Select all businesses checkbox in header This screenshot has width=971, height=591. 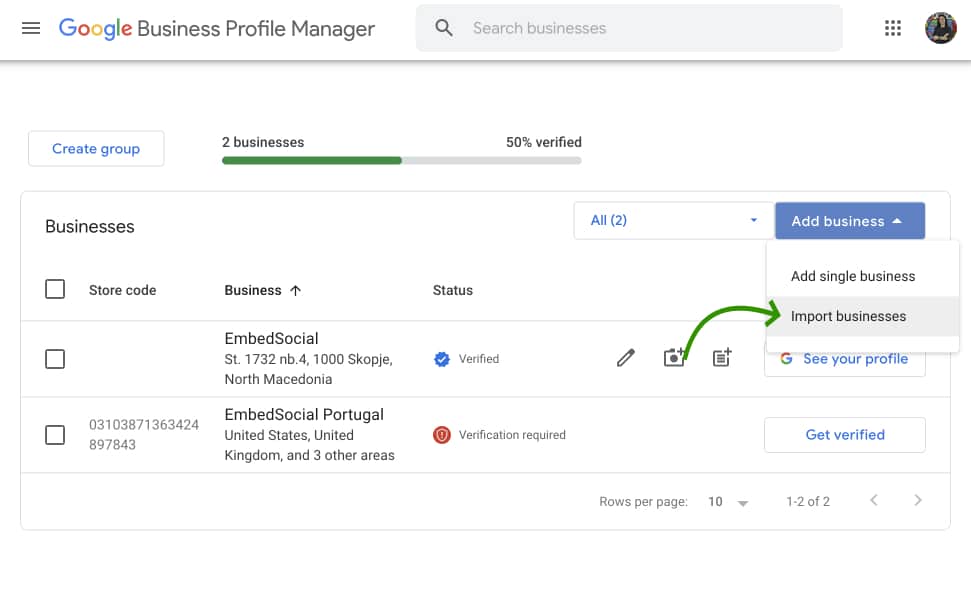pyautogui.click(x=55, y=289)
